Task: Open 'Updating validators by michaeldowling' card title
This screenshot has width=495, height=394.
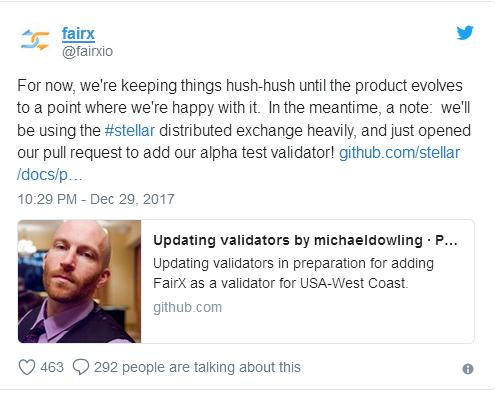Action: click(305, 240)
